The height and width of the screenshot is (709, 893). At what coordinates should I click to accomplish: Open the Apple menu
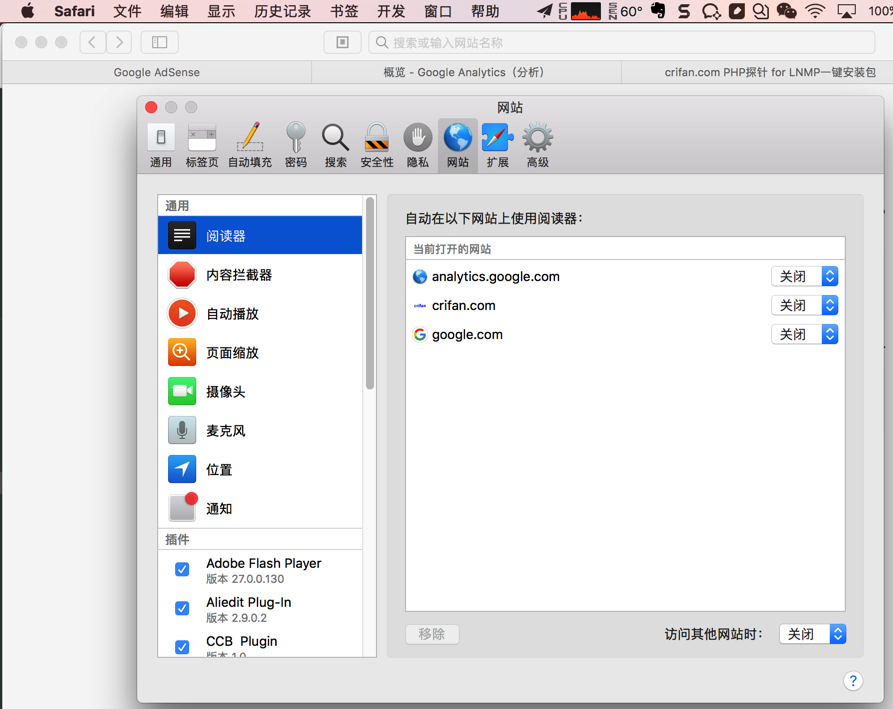(27, 11)
